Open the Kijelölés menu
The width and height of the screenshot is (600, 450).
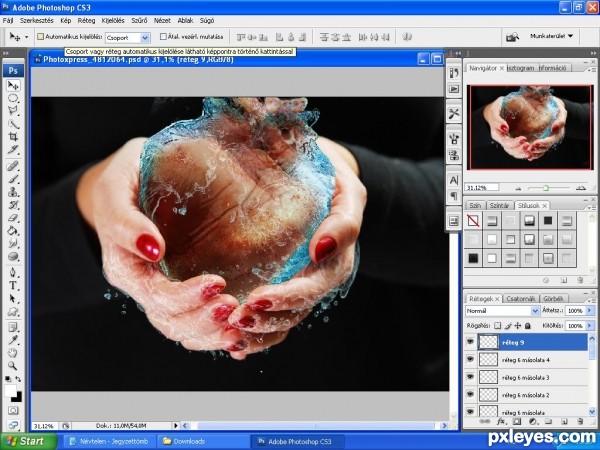click(113, 21)
